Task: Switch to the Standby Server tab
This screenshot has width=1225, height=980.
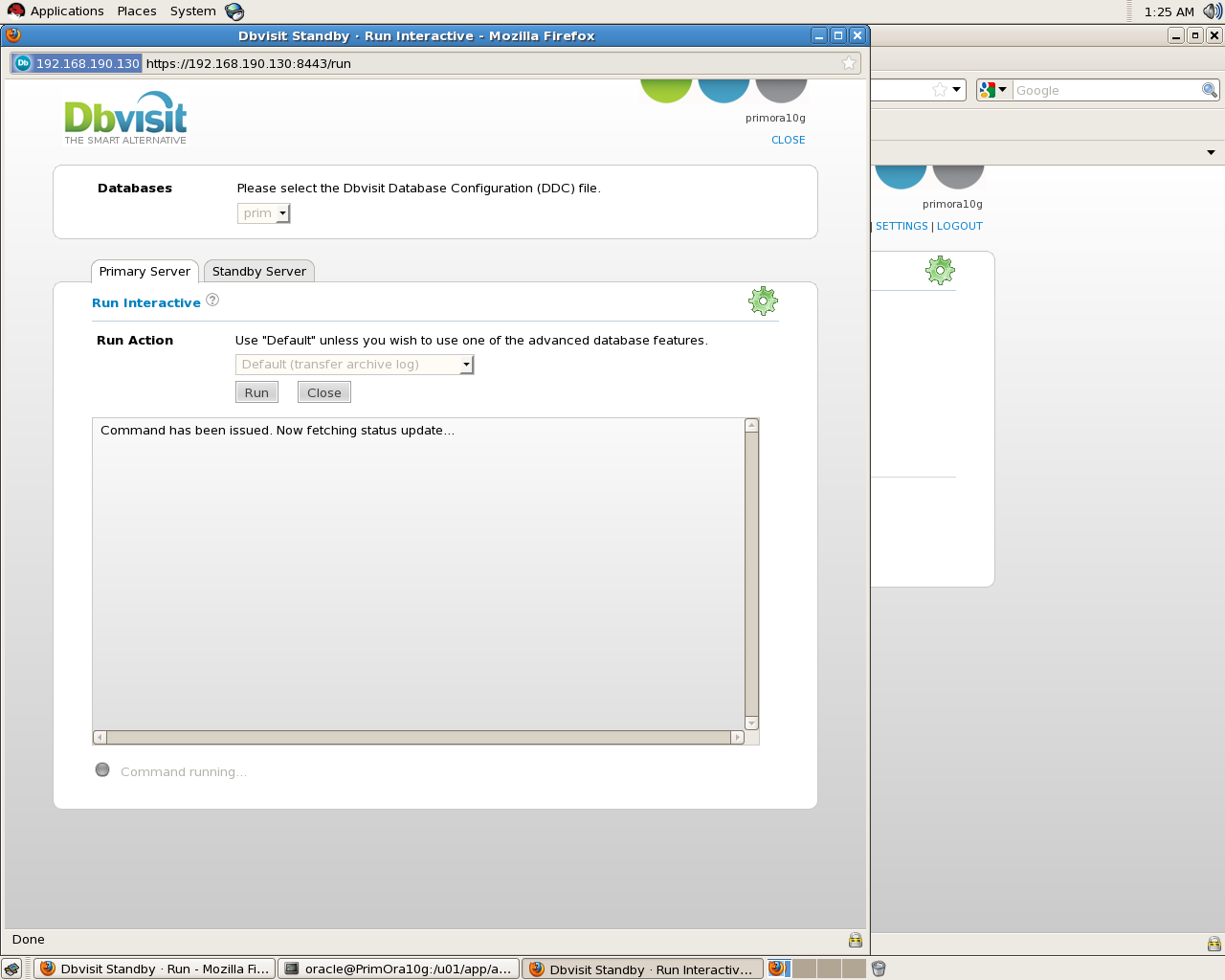Action: click(x=259, y=272)
